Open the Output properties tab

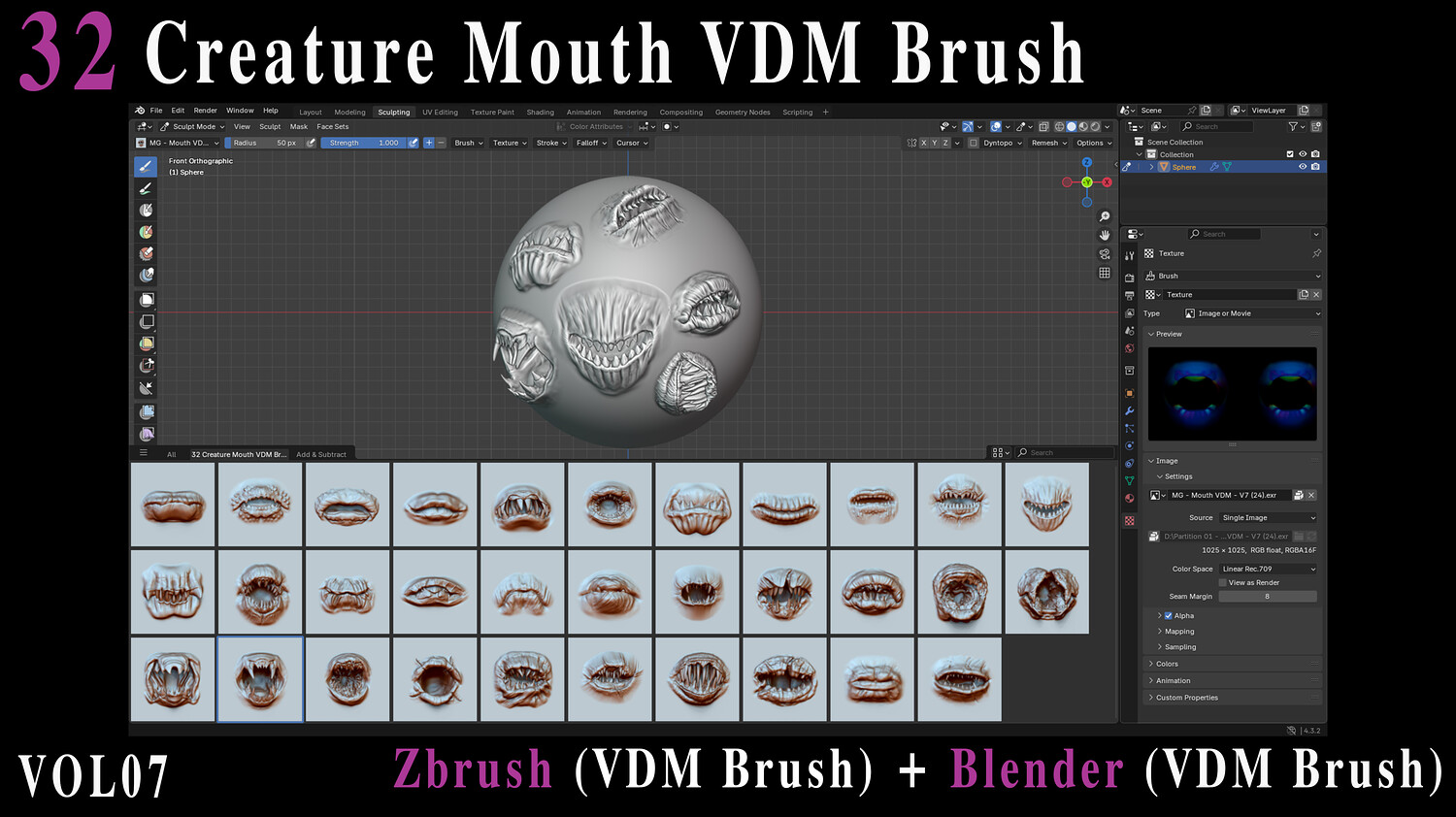1129,295
